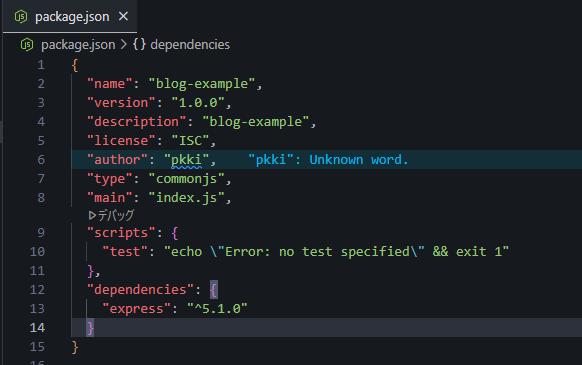
Task: Open dependencies breadcrumb item
Action: [x=190, y=45]
